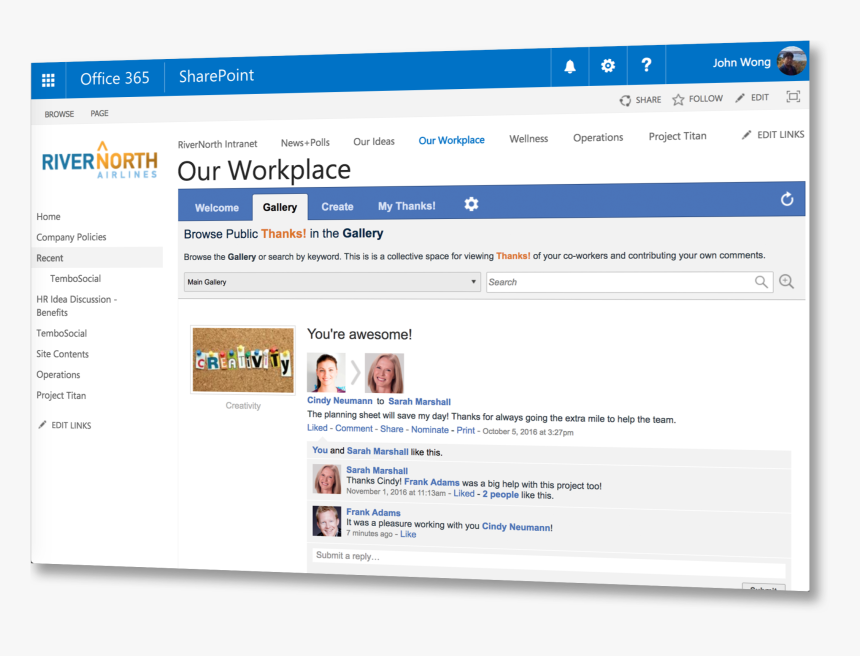Screen dimensions: 860x656
Task: Open settings gear in the blue header
Action: [608, 66]
